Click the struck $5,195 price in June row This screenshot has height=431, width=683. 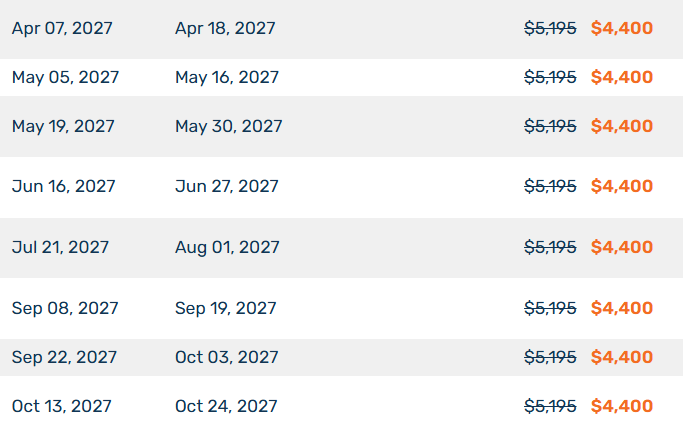click(x=550, y=187)
